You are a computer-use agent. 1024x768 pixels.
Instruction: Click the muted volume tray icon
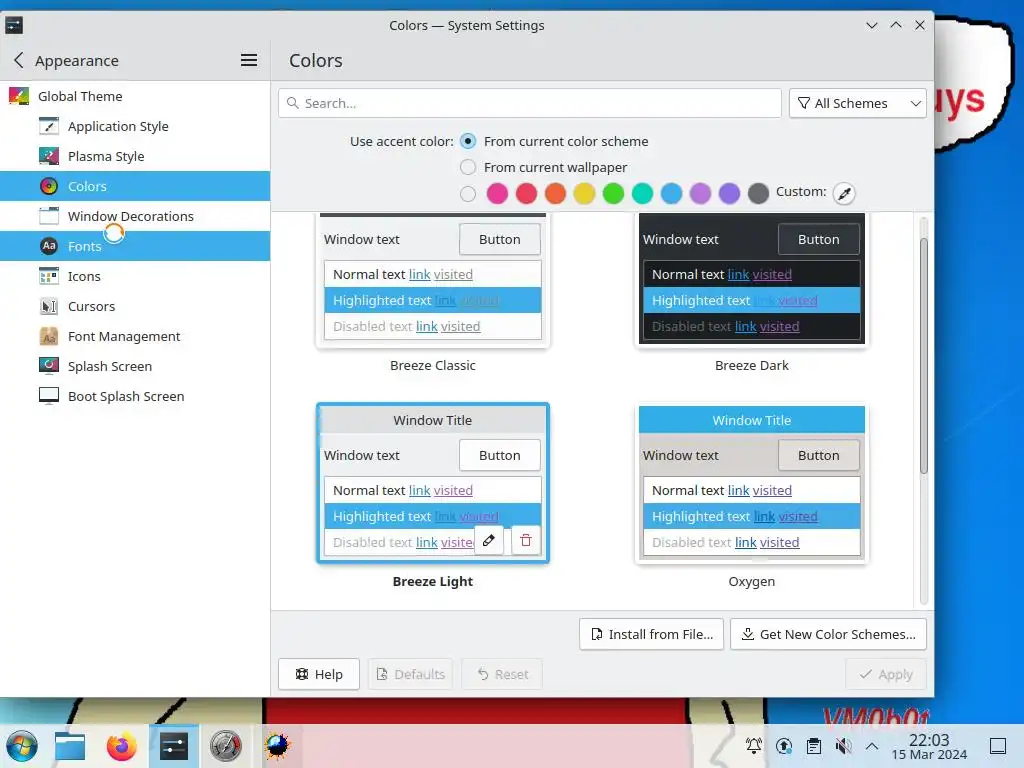[x=843, y=746]
